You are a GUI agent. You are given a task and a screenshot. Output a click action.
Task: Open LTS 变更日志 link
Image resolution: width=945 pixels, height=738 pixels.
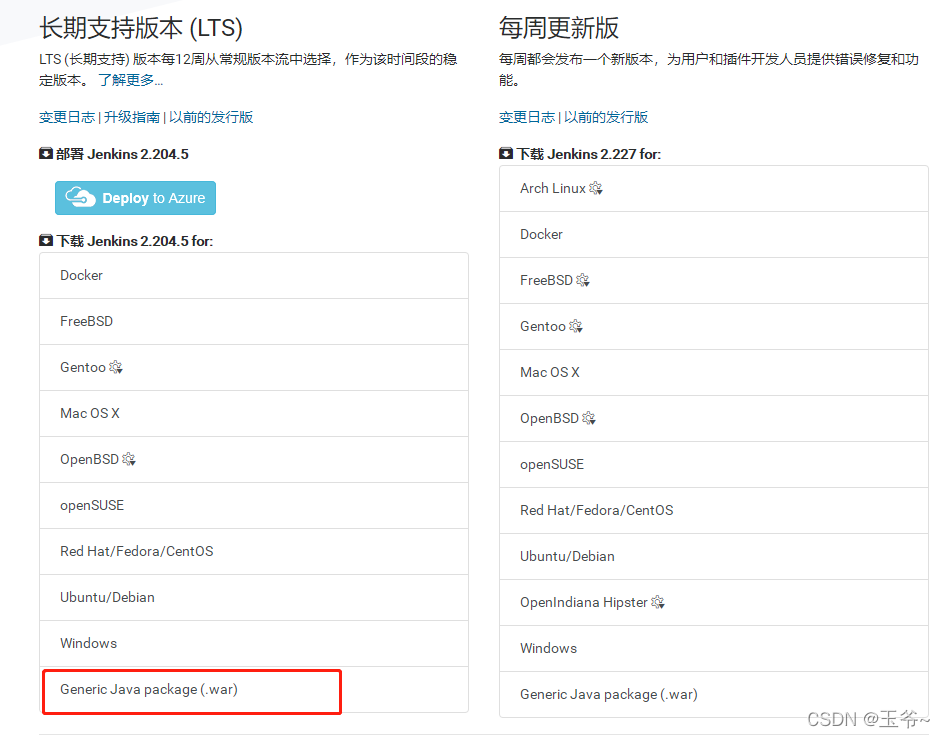click(x=67, y=117)
